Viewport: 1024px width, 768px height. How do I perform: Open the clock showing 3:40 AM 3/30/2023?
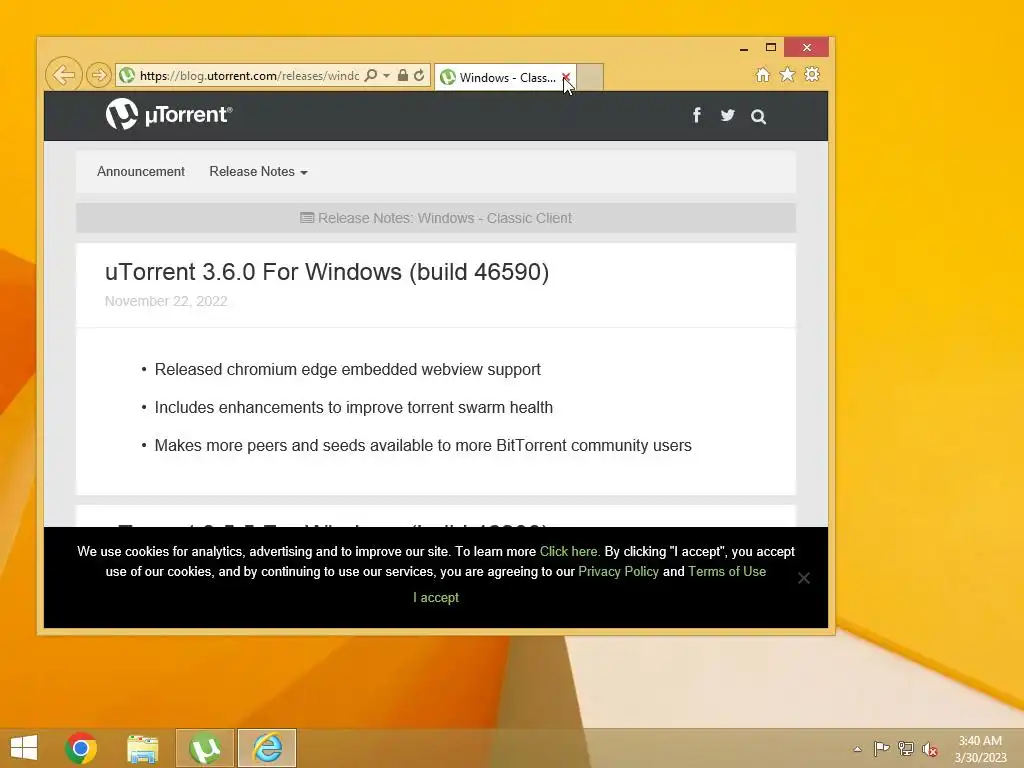coord(980,749)
